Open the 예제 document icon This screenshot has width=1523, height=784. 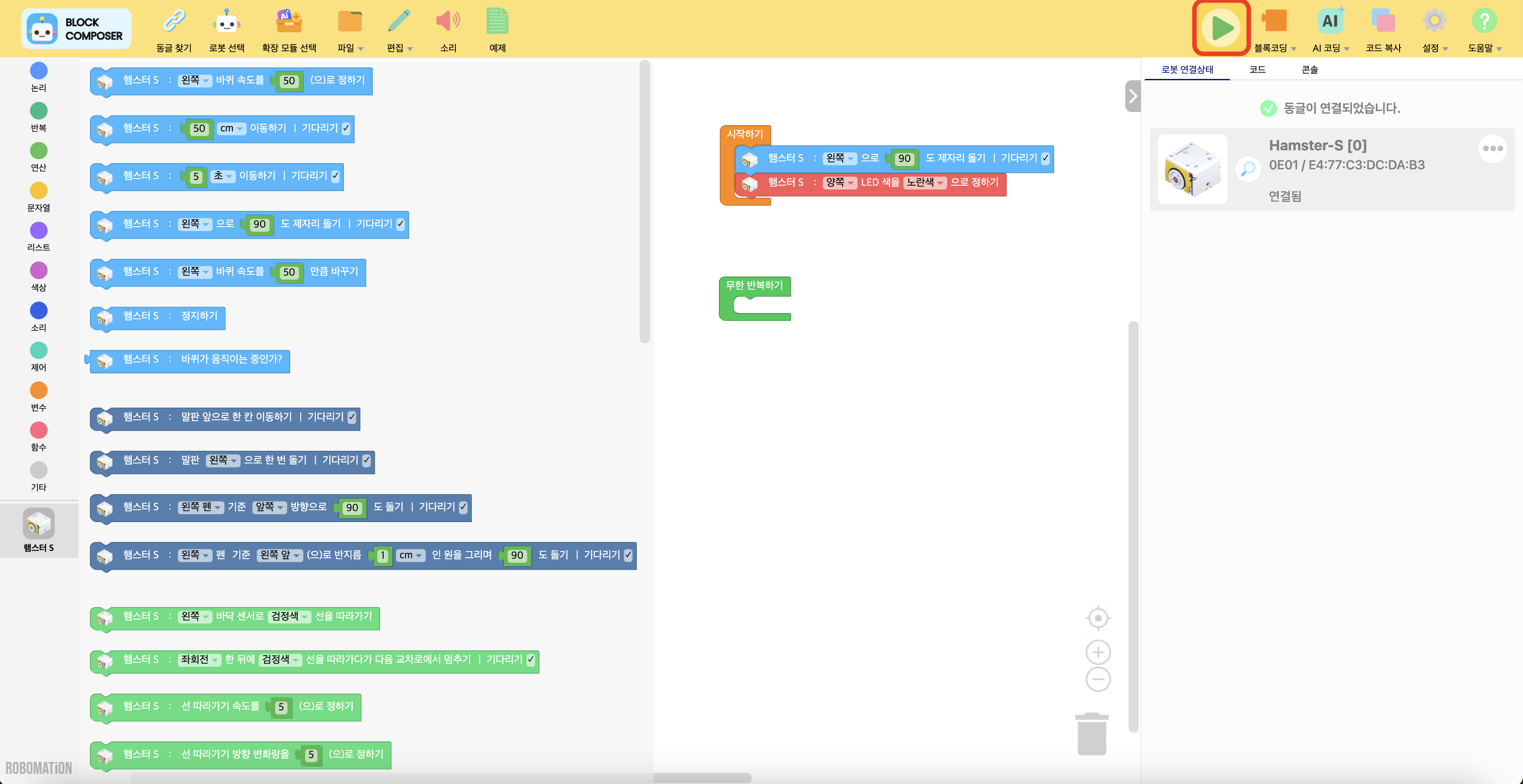click(x=497, y=22)
